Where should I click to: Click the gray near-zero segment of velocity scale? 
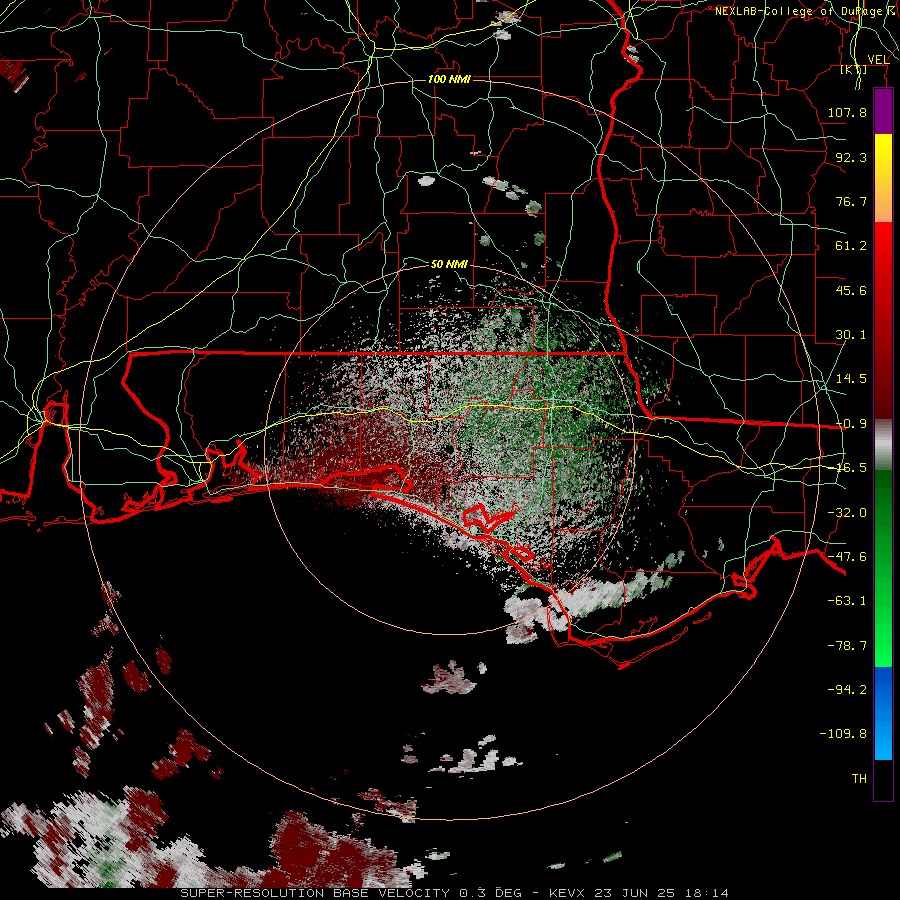(x=883, y=445)
